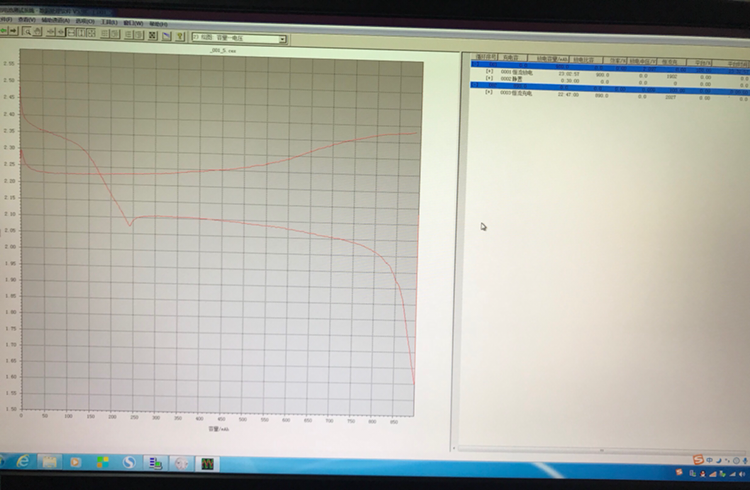Open the menu labeled (L)
Screen dimensions: 750x490
click(x=109, y=22)
